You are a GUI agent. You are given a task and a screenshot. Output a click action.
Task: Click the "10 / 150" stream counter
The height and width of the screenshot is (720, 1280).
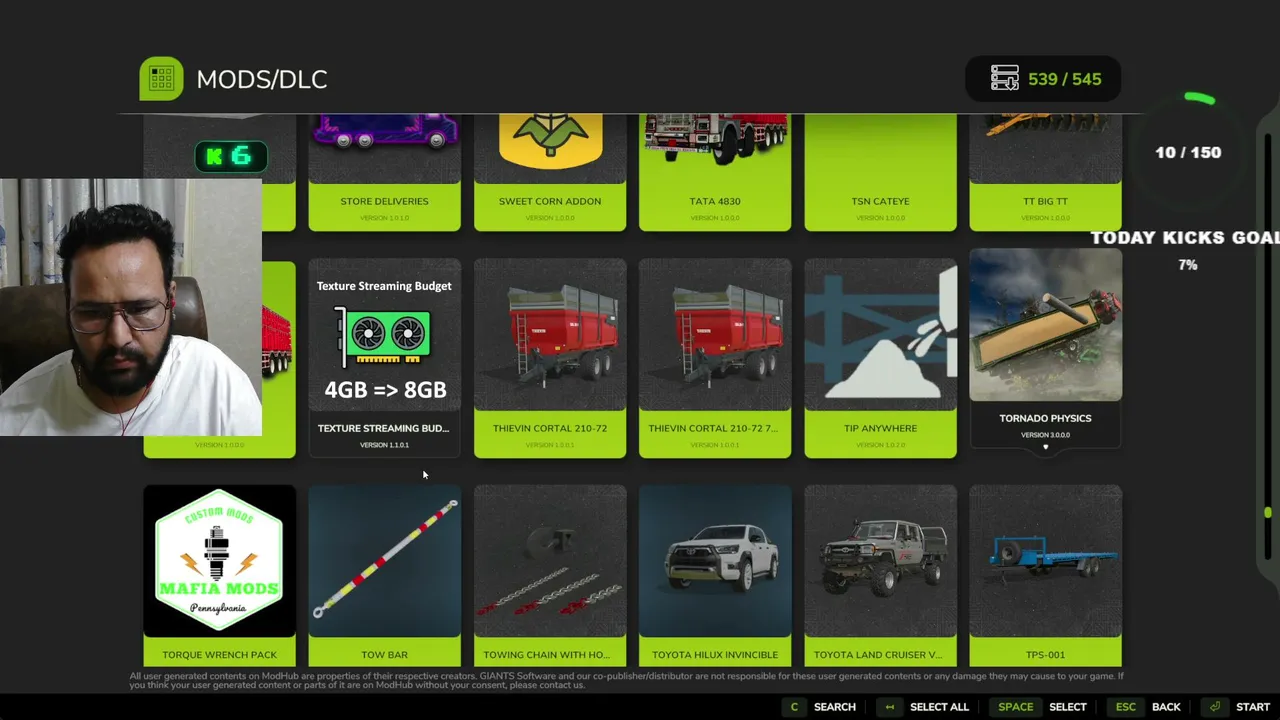(x=1188, y=153)
